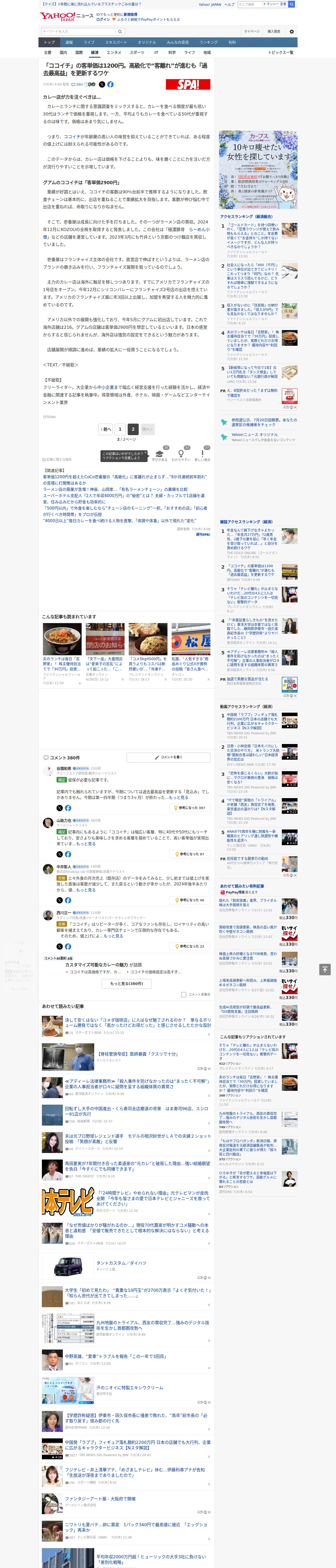Image resolution: width=336 pixels, height=1568 pixels.
Task: Click the コメントを書く button
Action: point(169,757)
